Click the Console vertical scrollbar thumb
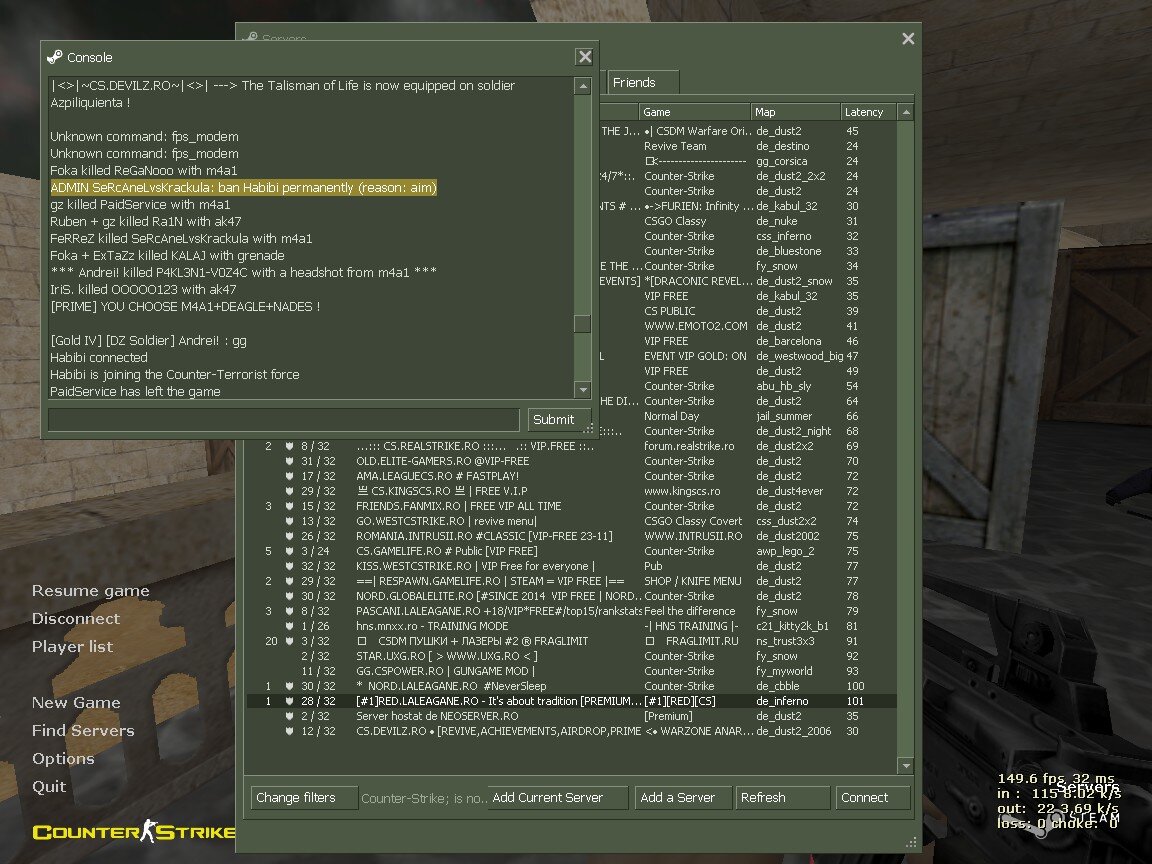Viewport: 1152px width, 864px height. 582,324
